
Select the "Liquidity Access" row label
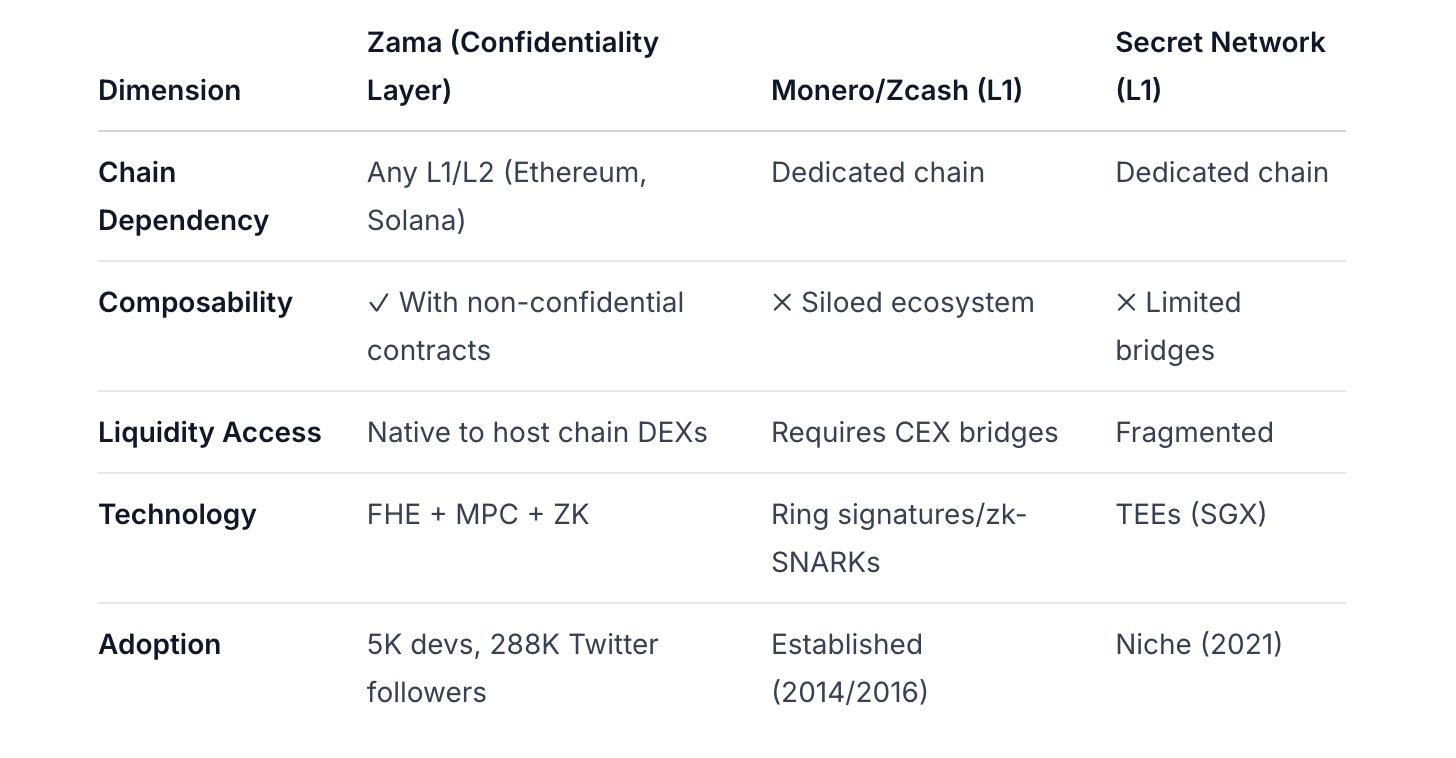pyautogui.click(x=210, y=433)
